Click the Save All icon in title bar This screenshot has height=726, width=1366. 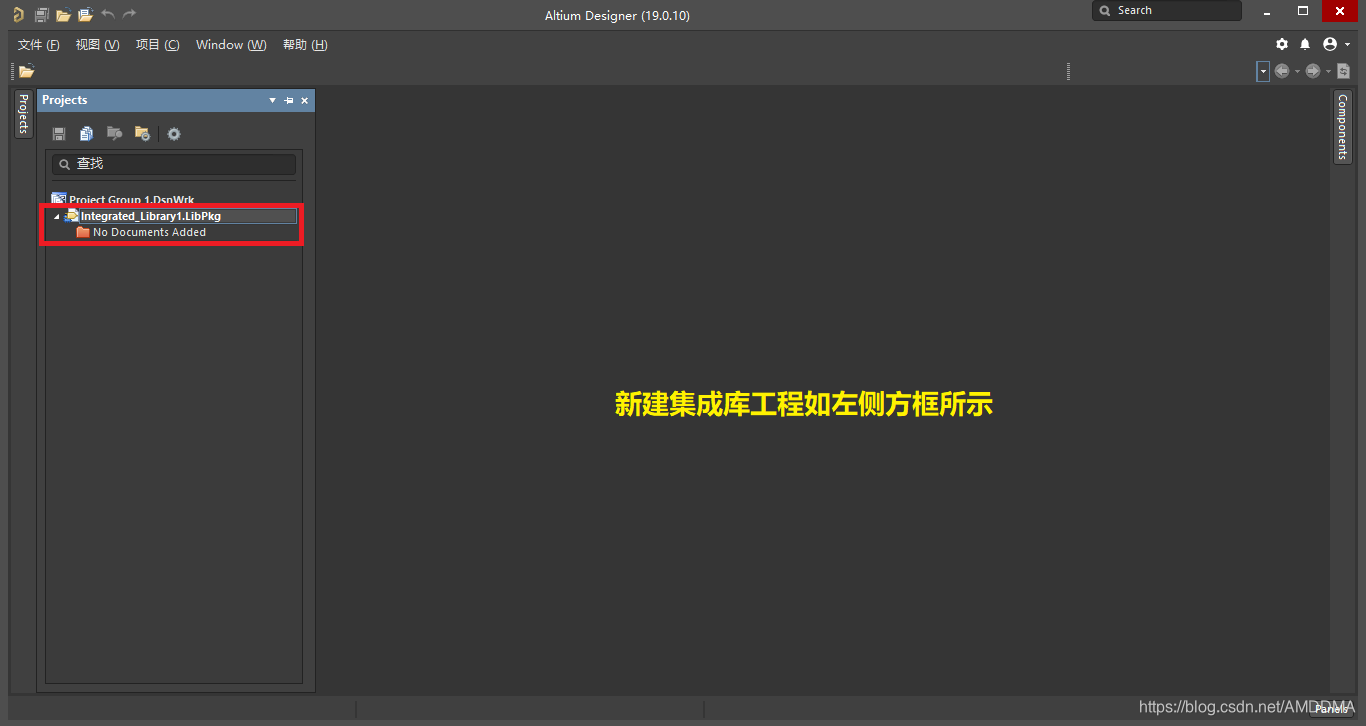tap(41, 15)
